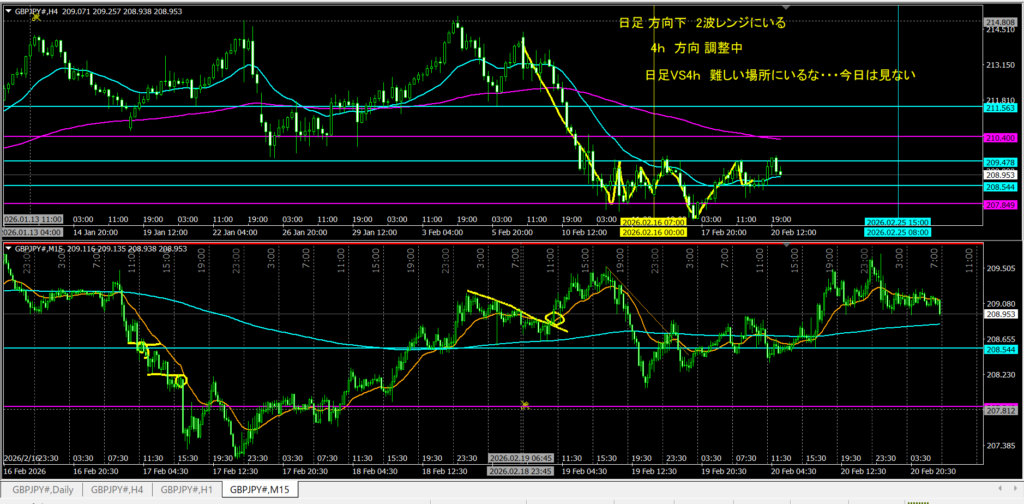Click the active GBPJPY#,M15 tab
This screenshot has width=1024, height=504.
259,490
